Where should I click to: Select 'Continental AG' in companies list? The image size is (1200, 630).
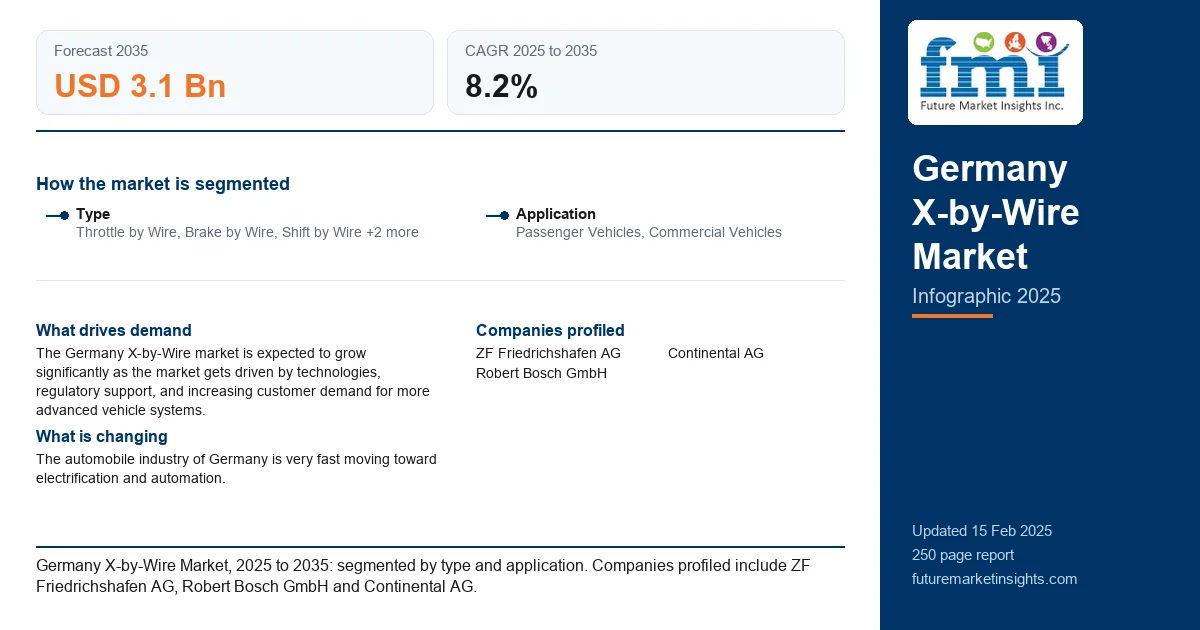point(716,353)
